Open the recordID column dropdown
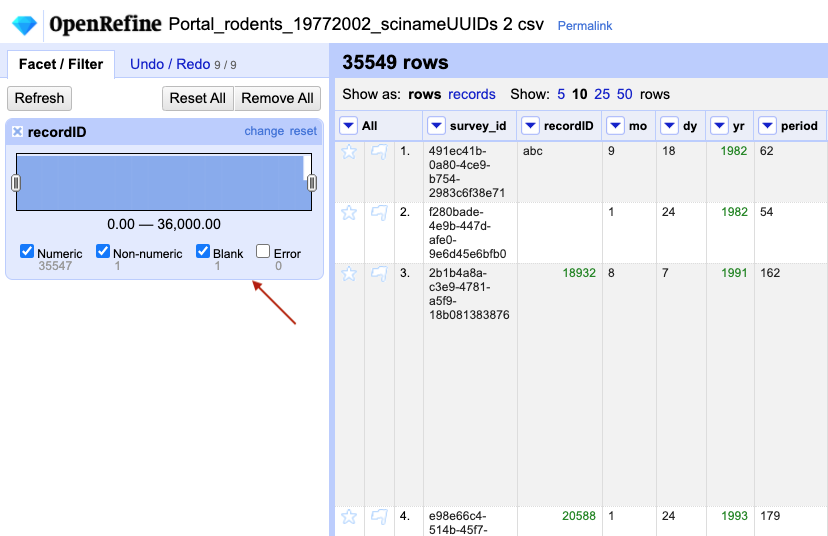 pos(530,126)
